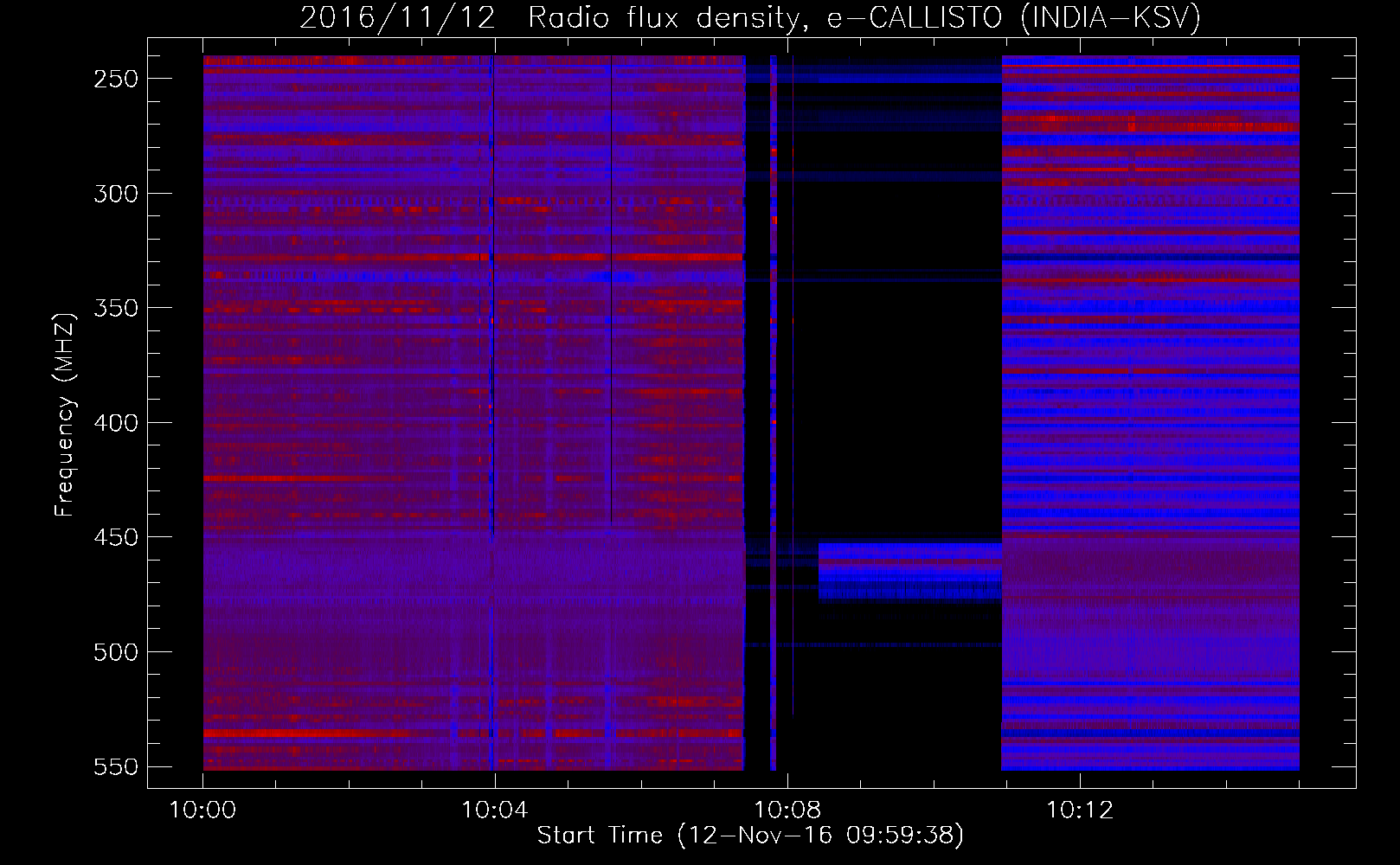Click the 350 frequency tick label
The width and height of the screenshot is (1400, 865).
(x=116, y=308)
